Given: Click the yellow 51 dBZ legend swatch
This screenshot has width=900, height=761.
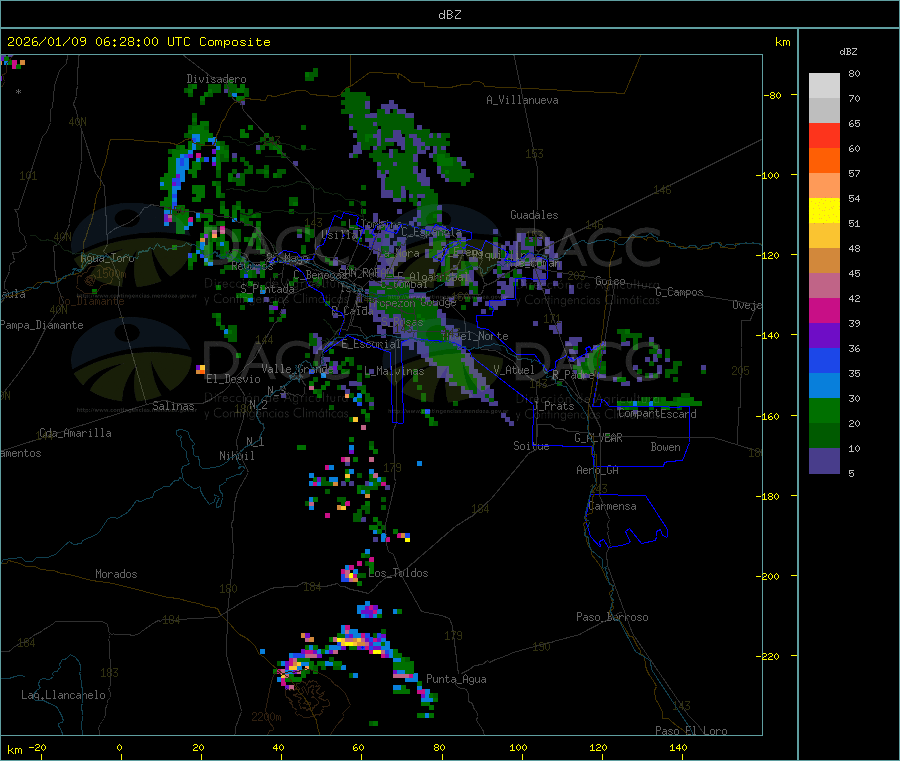Looking at the screenshot, I should click(x=824, y=211).
